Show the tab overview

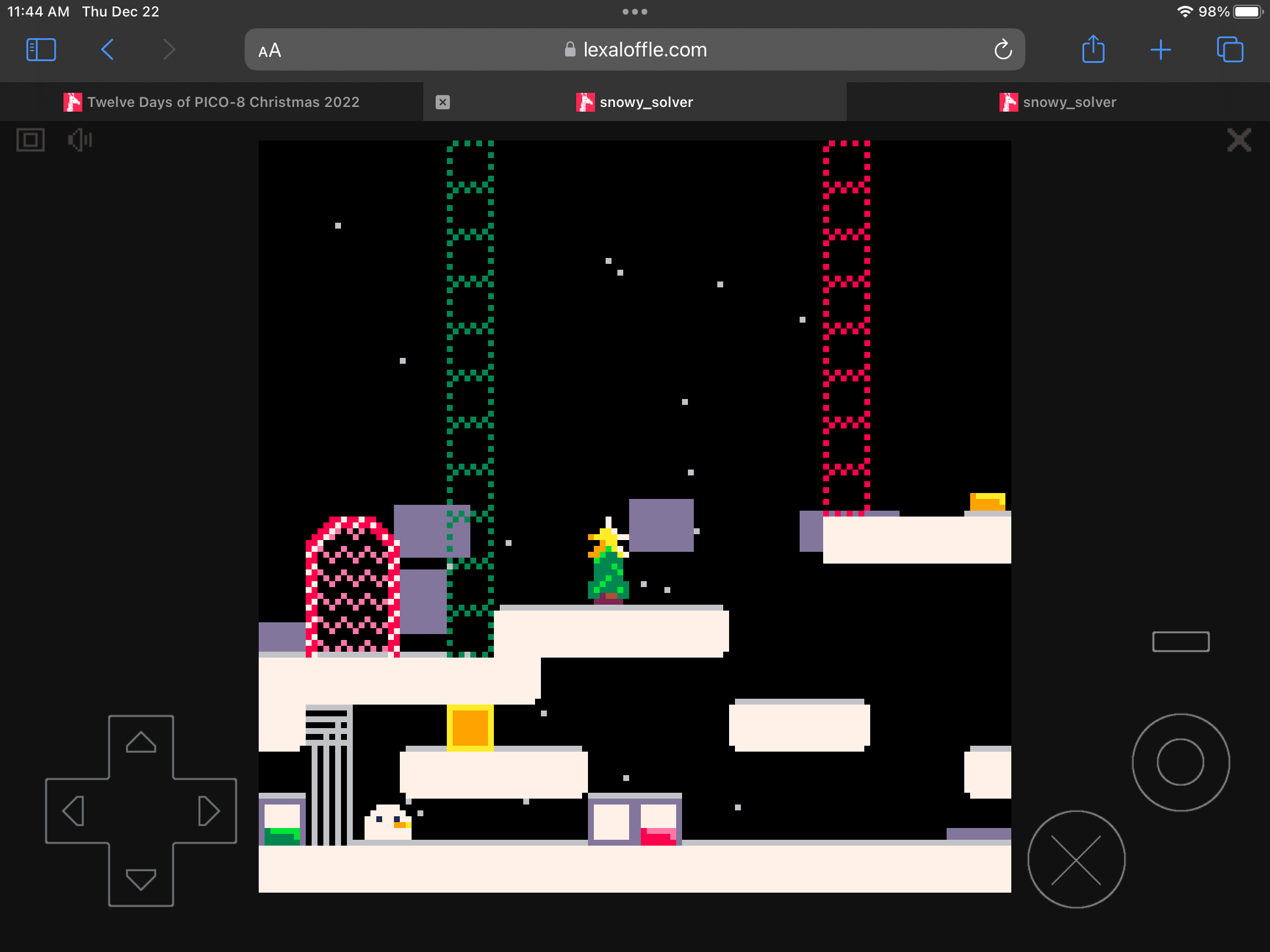[x=1230, y=49]
